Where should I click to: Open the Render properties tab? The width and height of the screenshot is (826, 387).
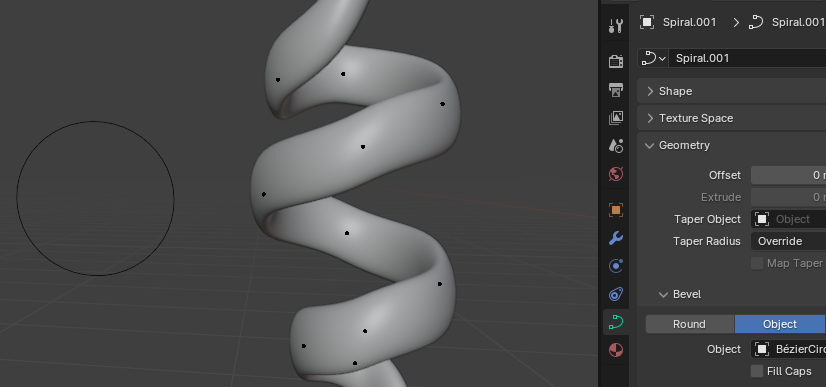coord(615,61)
